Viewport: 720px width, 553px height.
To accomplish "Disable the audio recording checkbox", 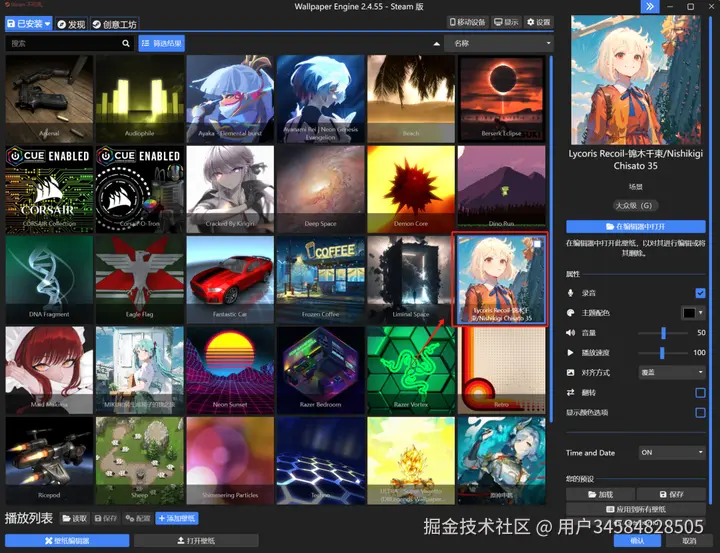I will (700, 293).
